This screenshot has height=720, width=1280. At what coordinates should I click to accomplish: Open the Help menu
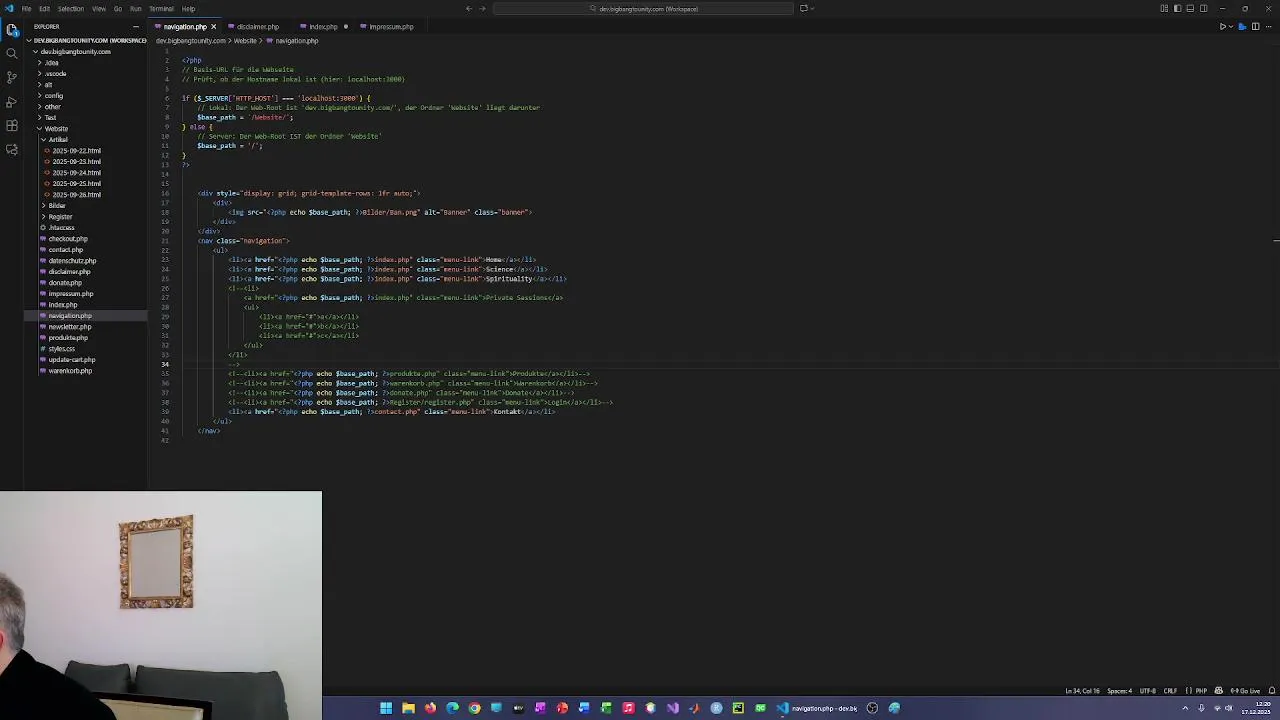click(188, 9)
